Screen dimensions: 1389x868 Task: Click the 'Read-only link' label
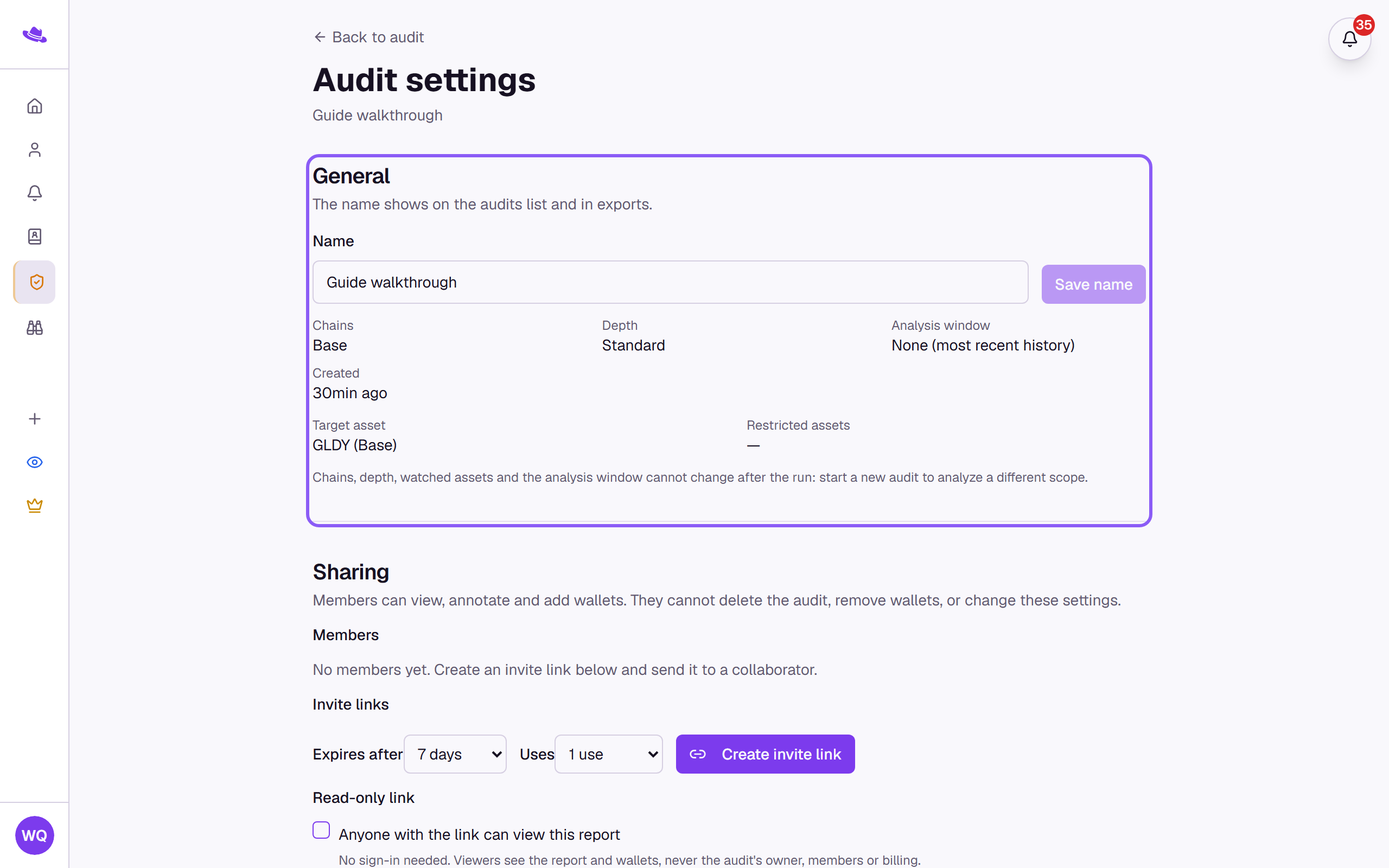click(364, 798)
